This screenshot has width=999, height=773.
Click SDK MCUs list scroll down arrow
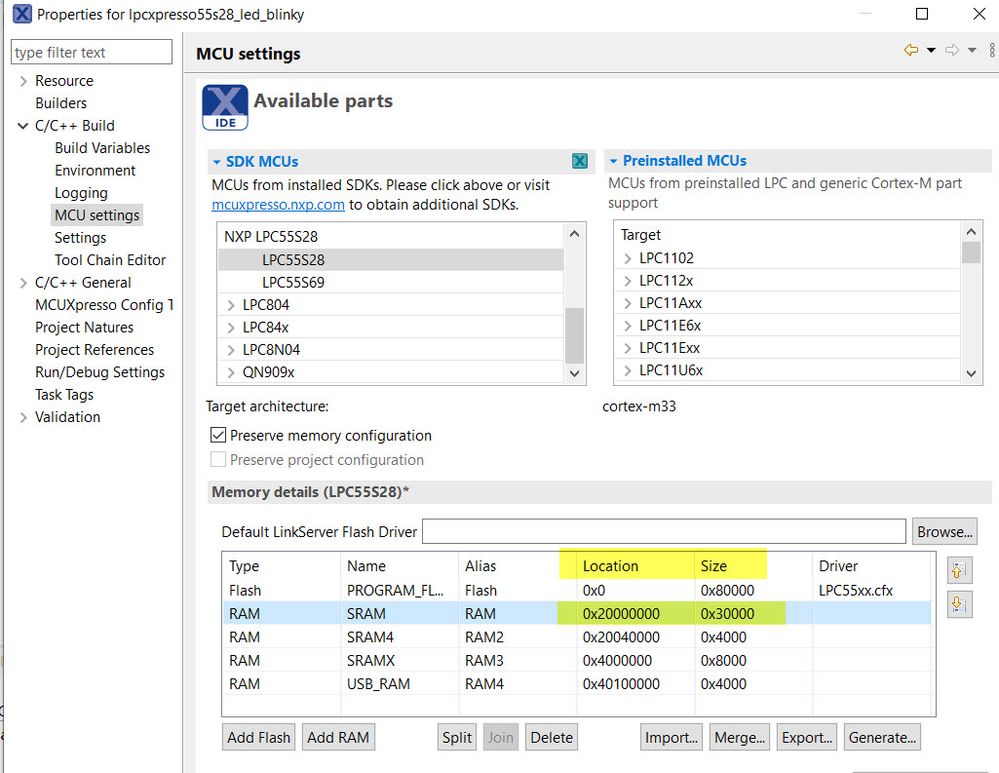click(x=574, y=373)
